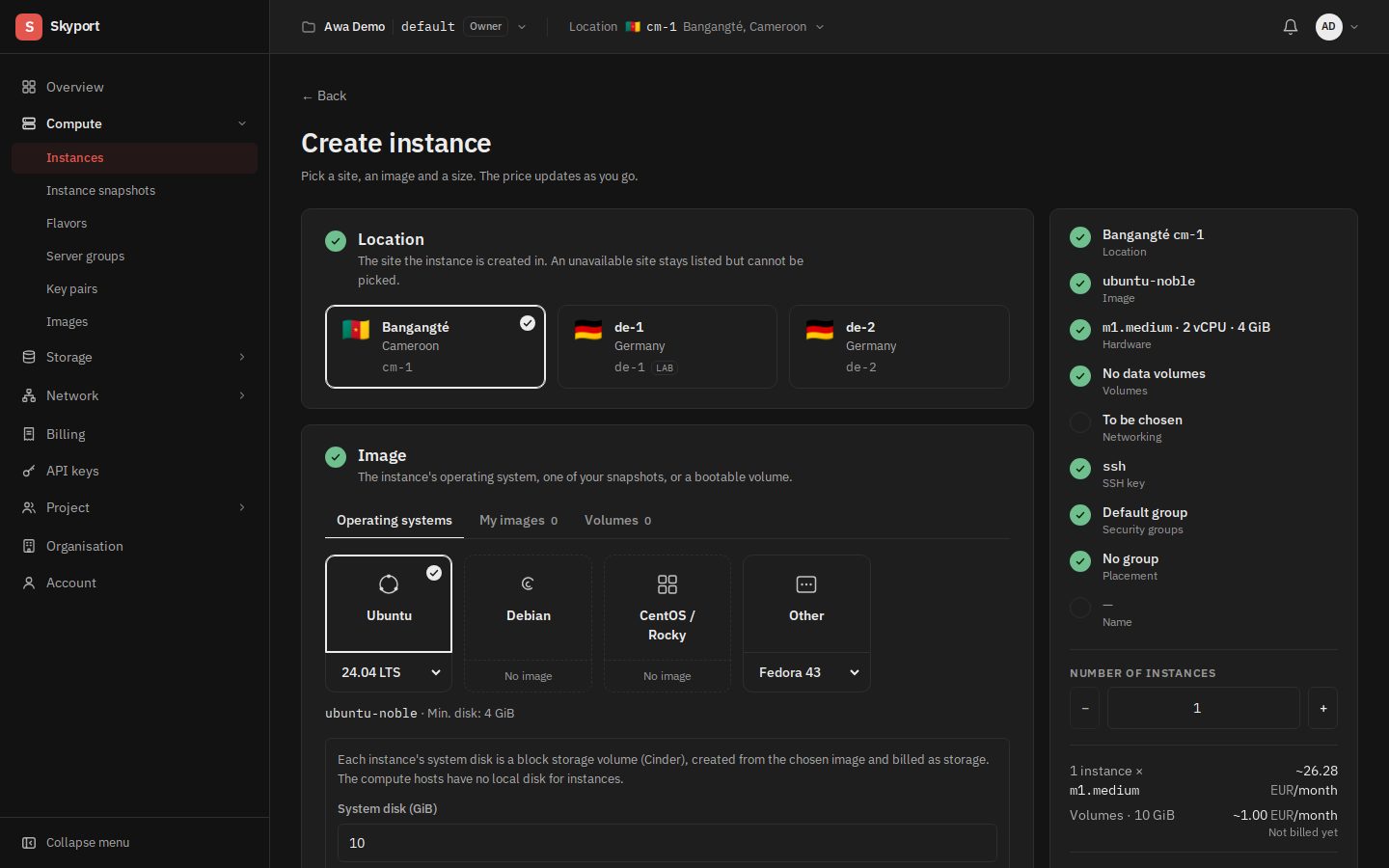Click the Debian logo icon
1389x868 pixels.
[x=528, y=583]
